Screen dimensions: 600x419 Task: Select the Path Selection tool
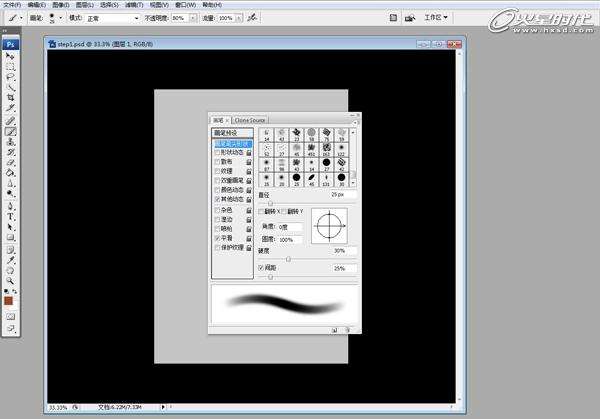pos(10,227)
